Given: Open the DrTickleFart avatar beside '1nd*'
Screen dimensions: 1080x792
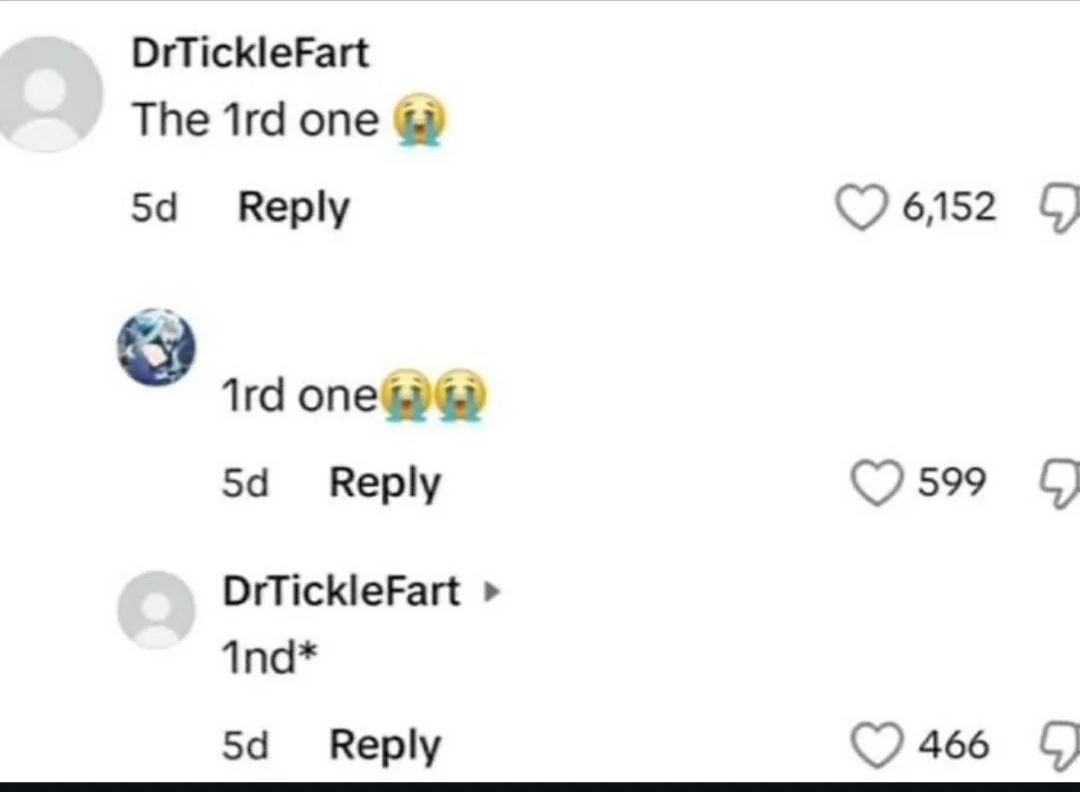Looking at the screenshot, I should 156,610.
